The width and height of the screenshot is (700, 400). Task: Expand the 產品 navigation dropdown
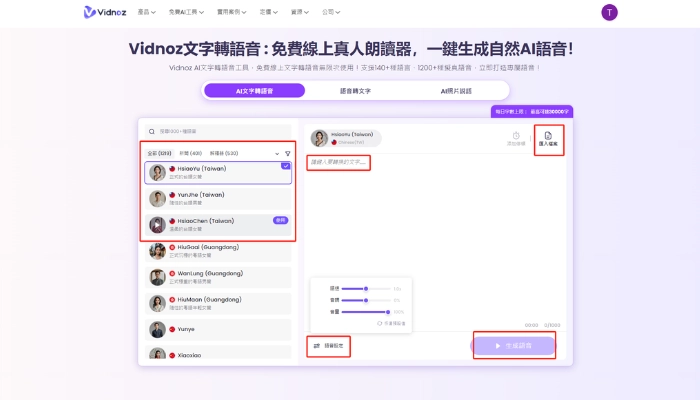tap(146, 12)
